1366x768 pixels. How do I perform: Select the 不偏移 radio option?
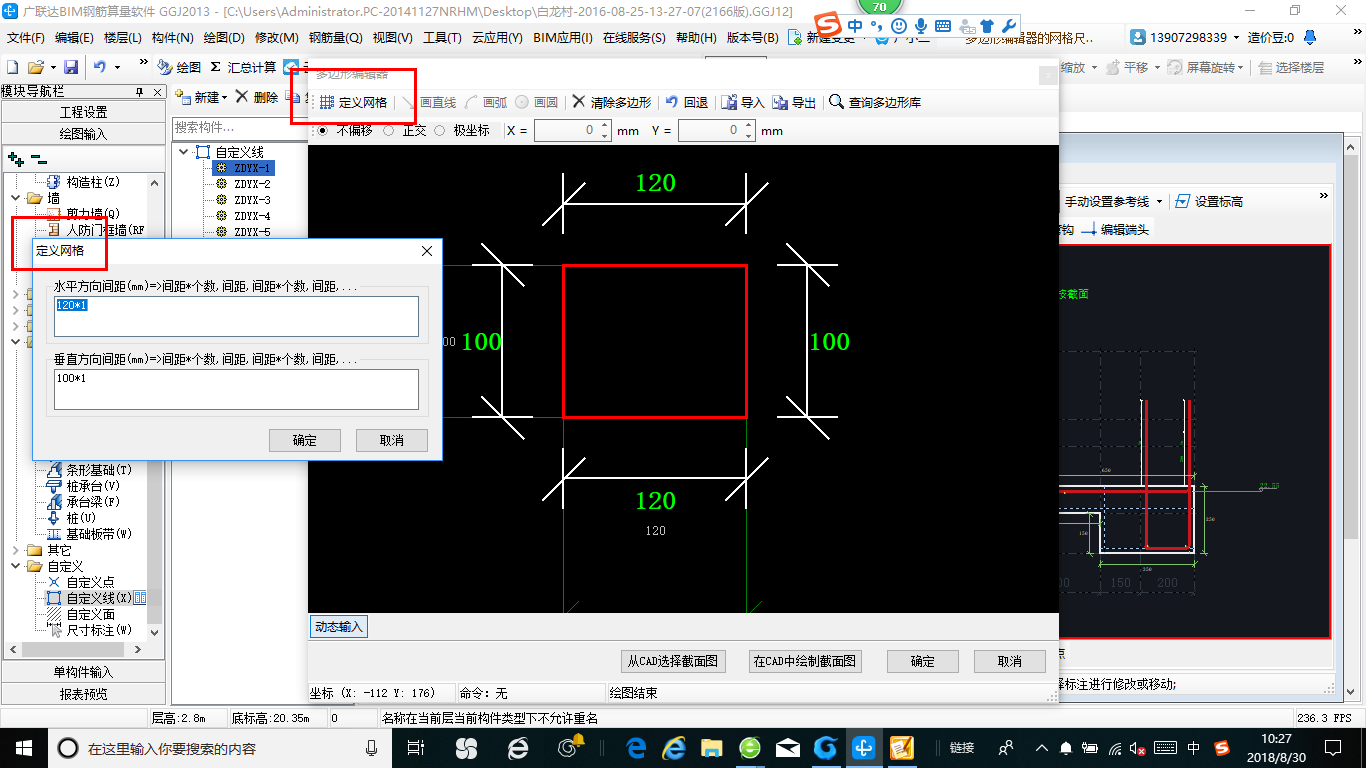coord(322,130)
